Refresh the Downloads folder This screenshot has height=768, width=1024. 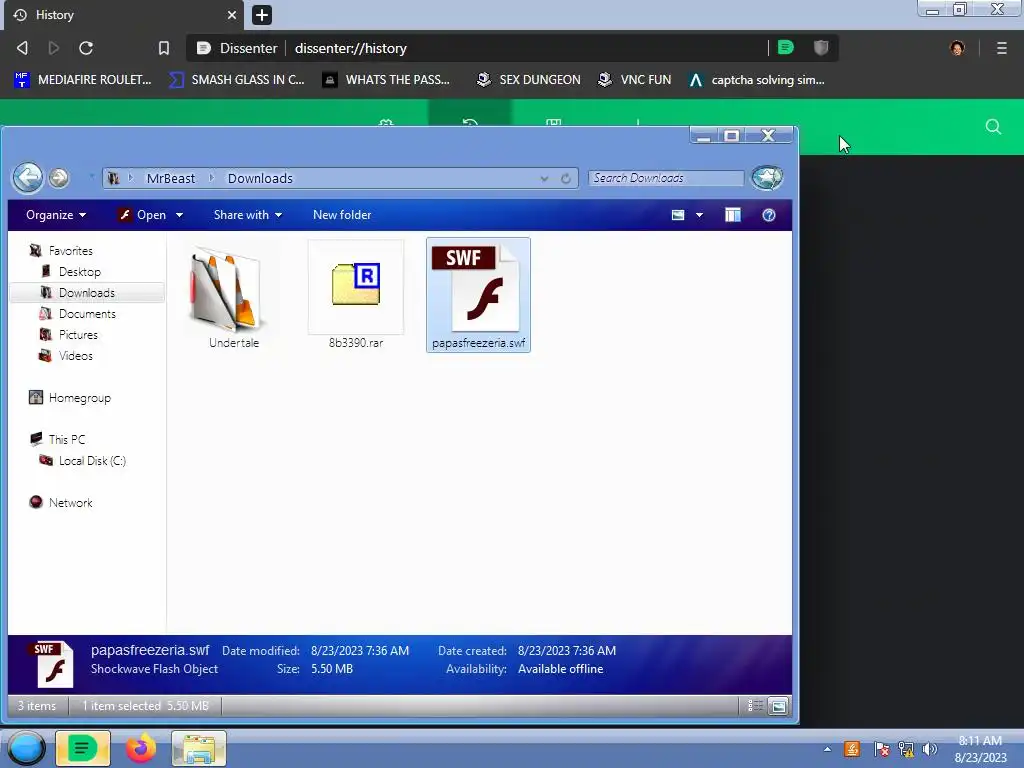[566, 178]
